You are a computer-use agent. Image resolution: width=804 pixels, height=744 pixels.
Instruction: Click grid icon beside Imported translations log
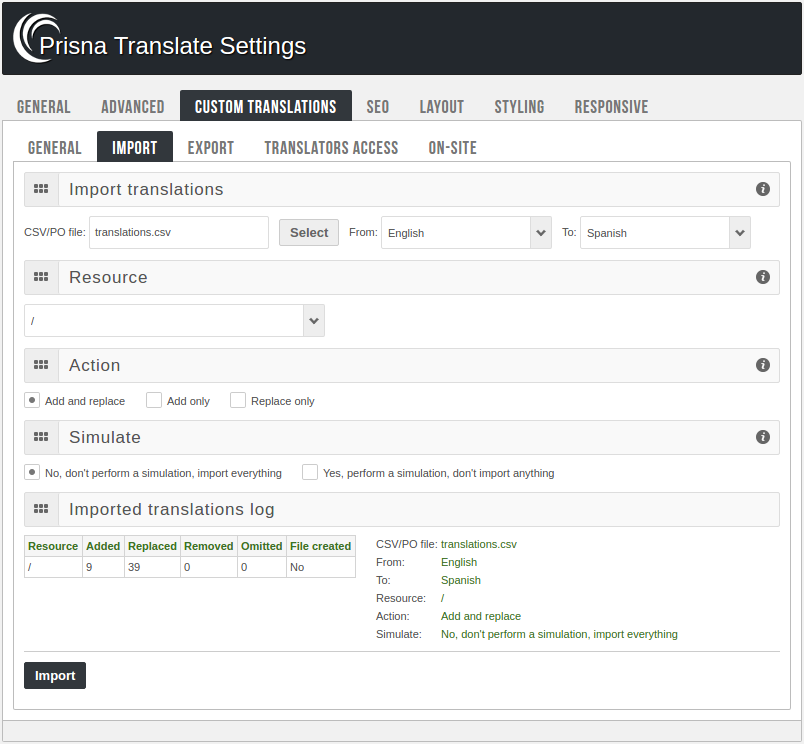tap(41, 509)
